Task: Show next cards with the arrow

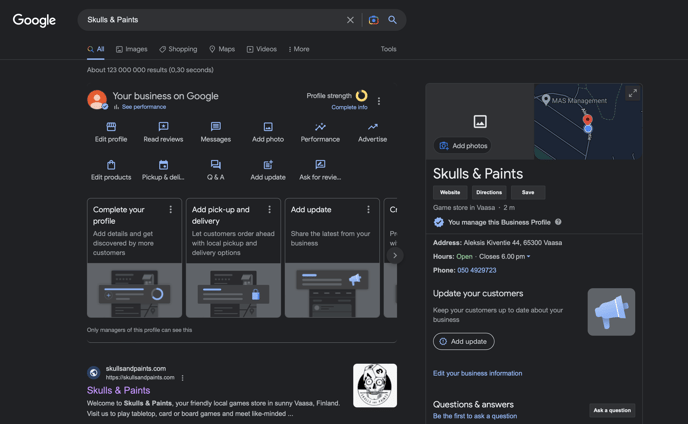Action: coord(395,255)
